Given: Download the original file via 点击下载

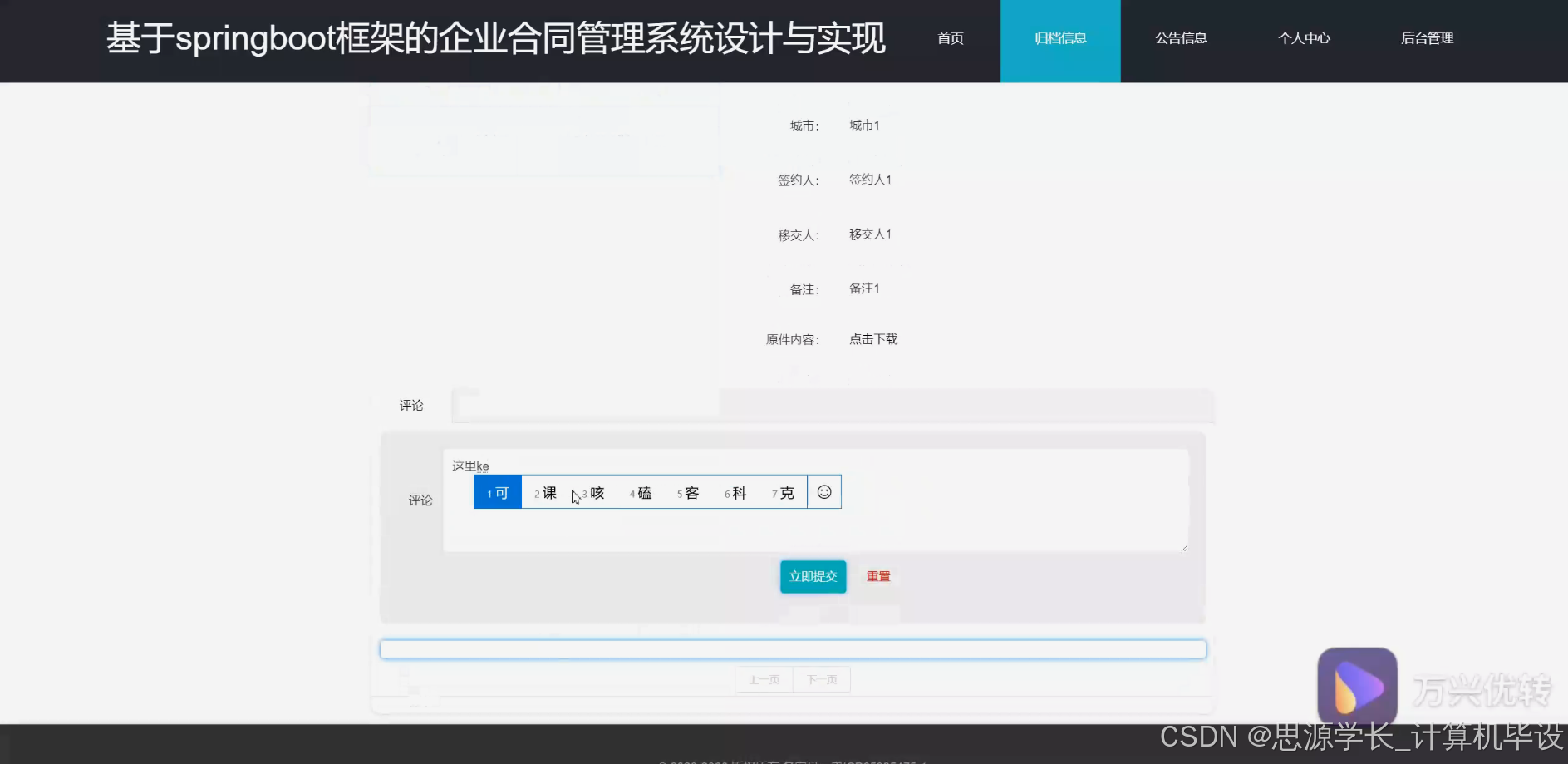Looking at the screenshot, I should (x=872, y=339).
